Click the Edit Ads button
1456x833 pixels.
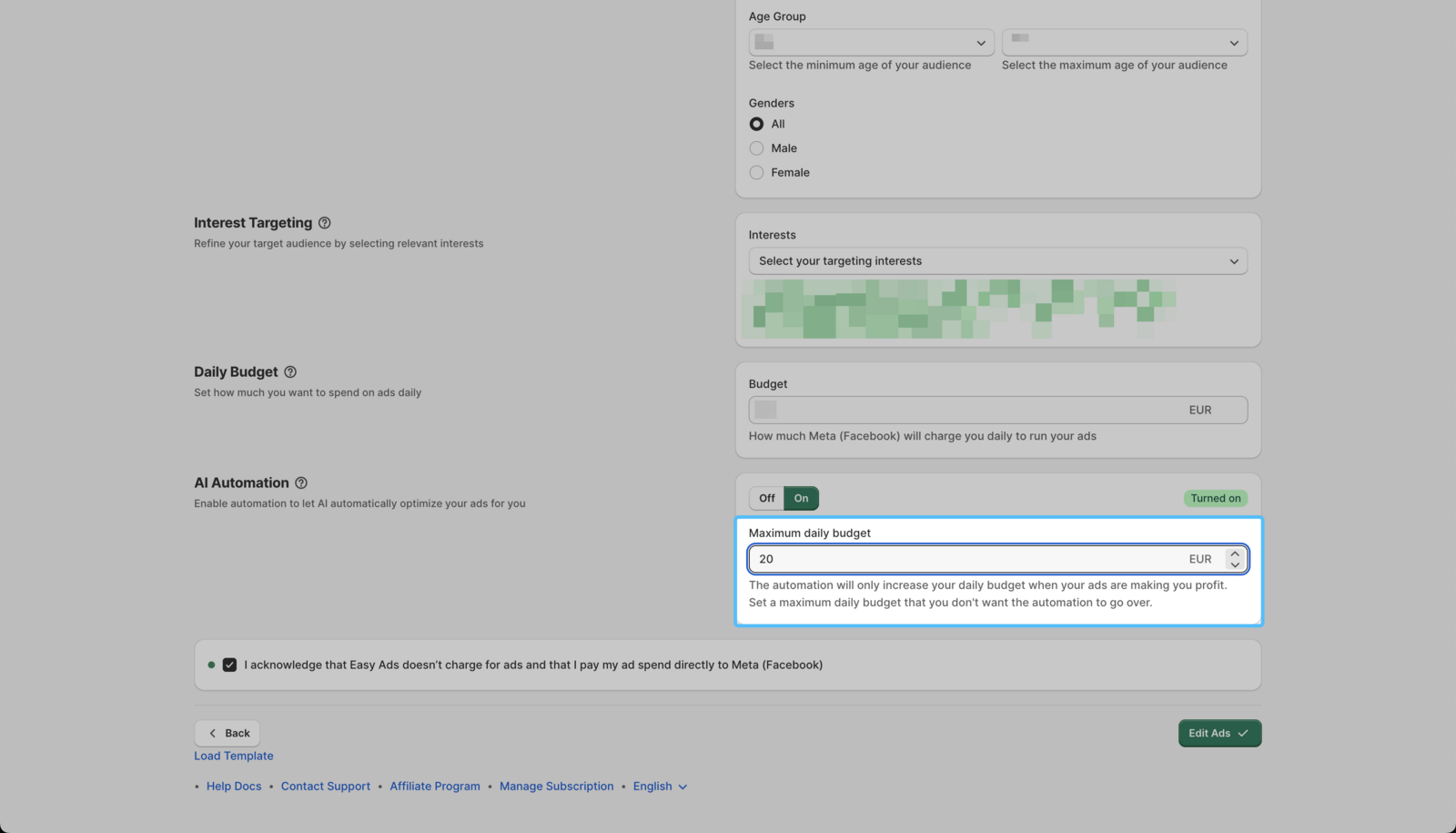[1218, 734]
